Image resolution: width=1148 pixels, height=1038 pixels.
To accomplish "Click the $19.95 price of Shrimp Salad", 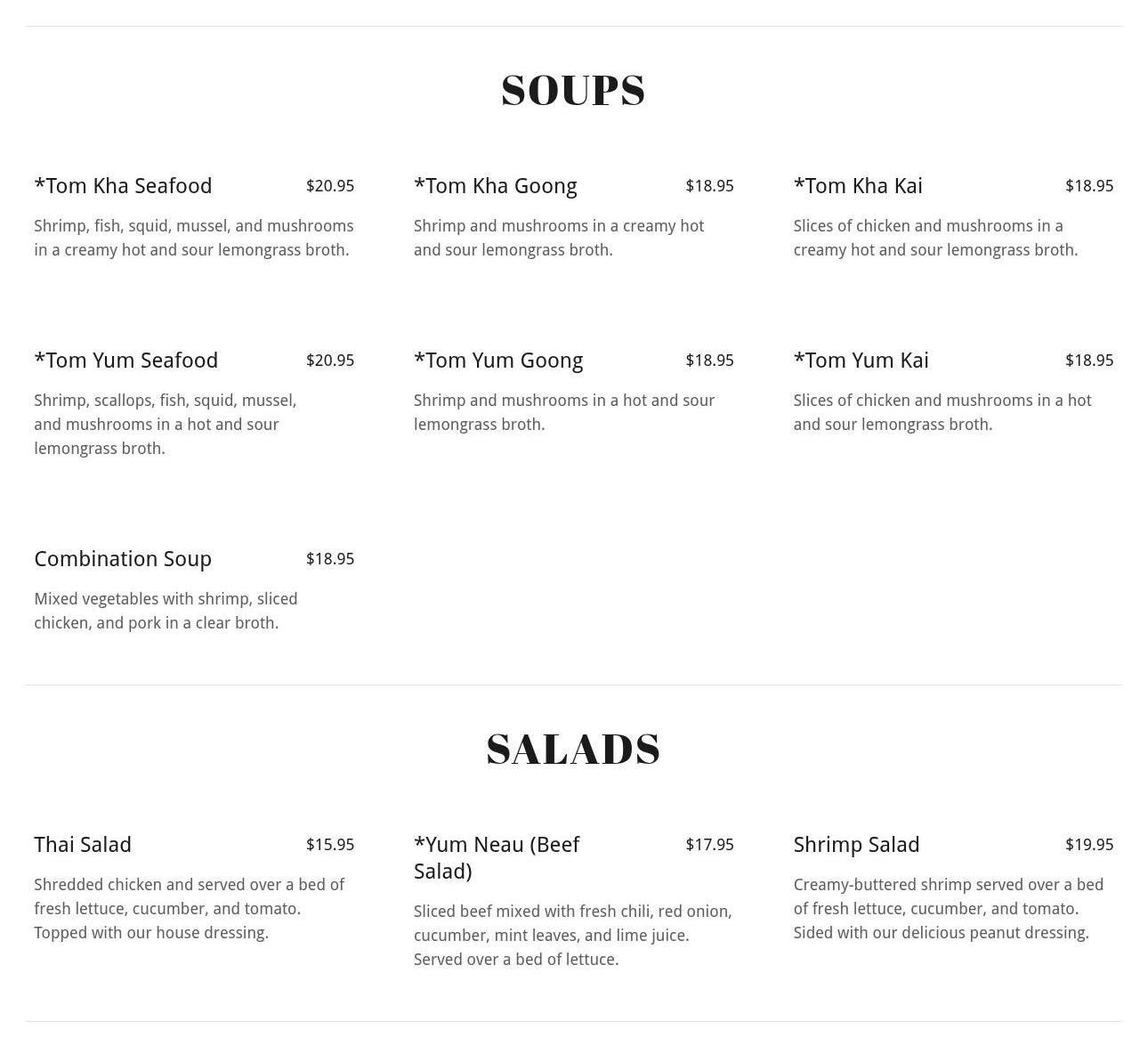I will (1089, 845).
